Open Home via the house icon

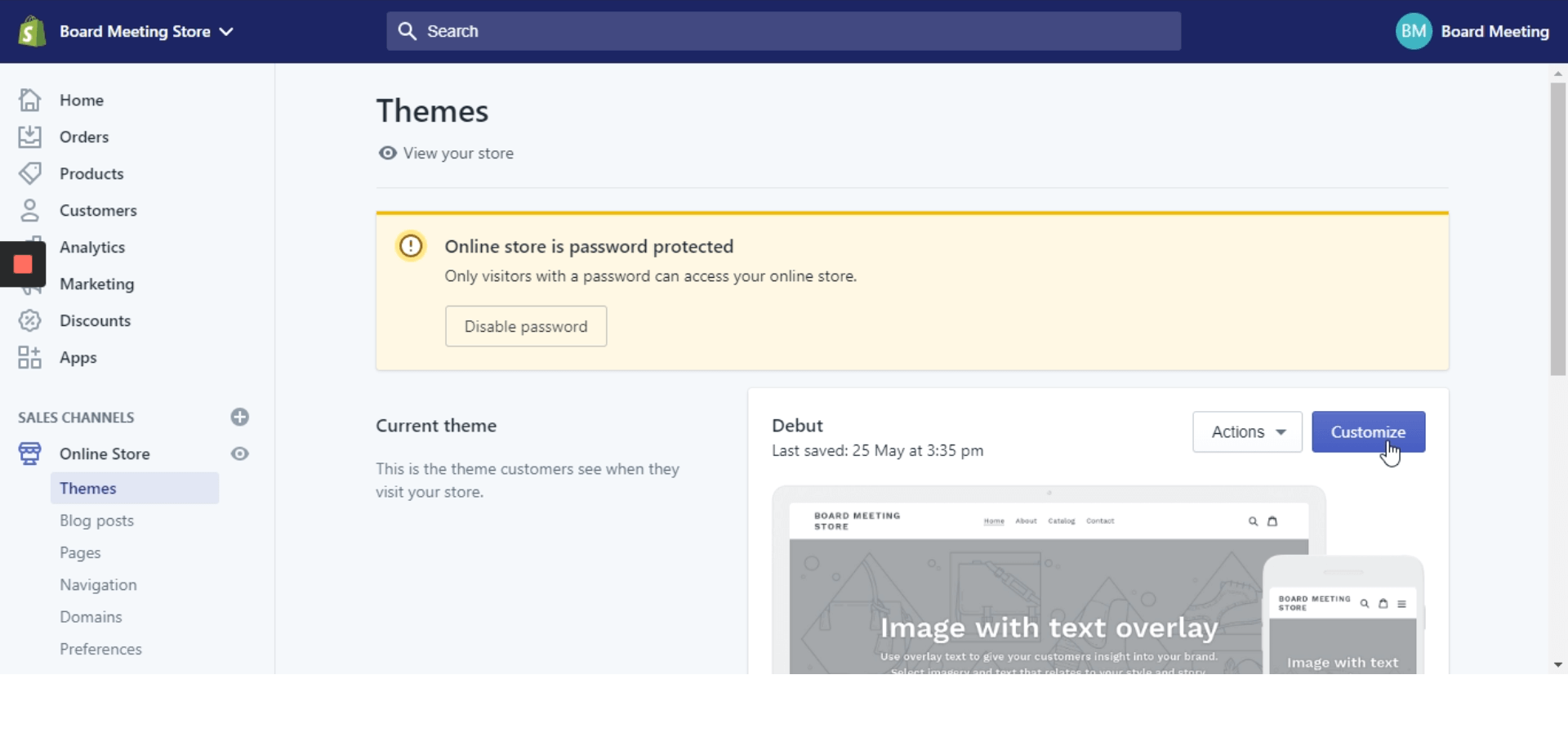pos(29,100)
